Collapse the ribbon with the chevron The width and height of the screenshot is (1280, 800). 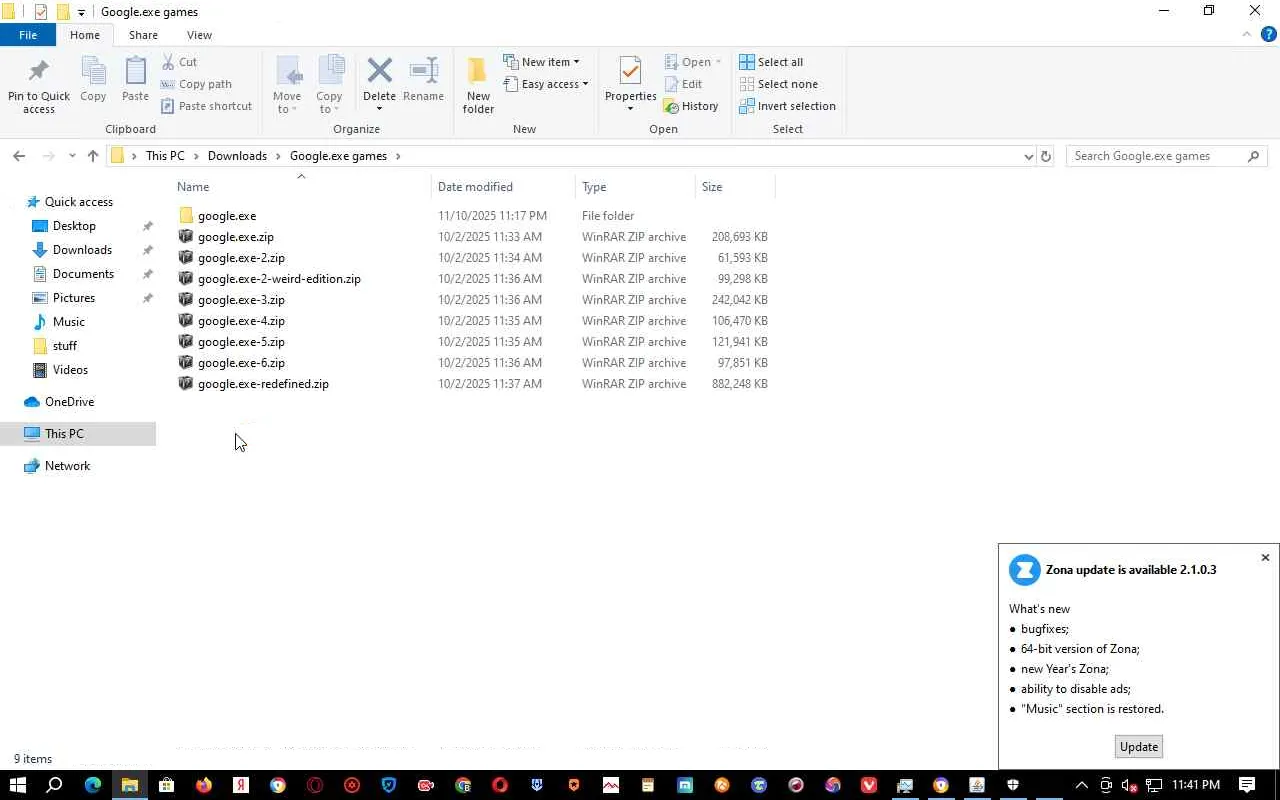tap(1247, 34)
